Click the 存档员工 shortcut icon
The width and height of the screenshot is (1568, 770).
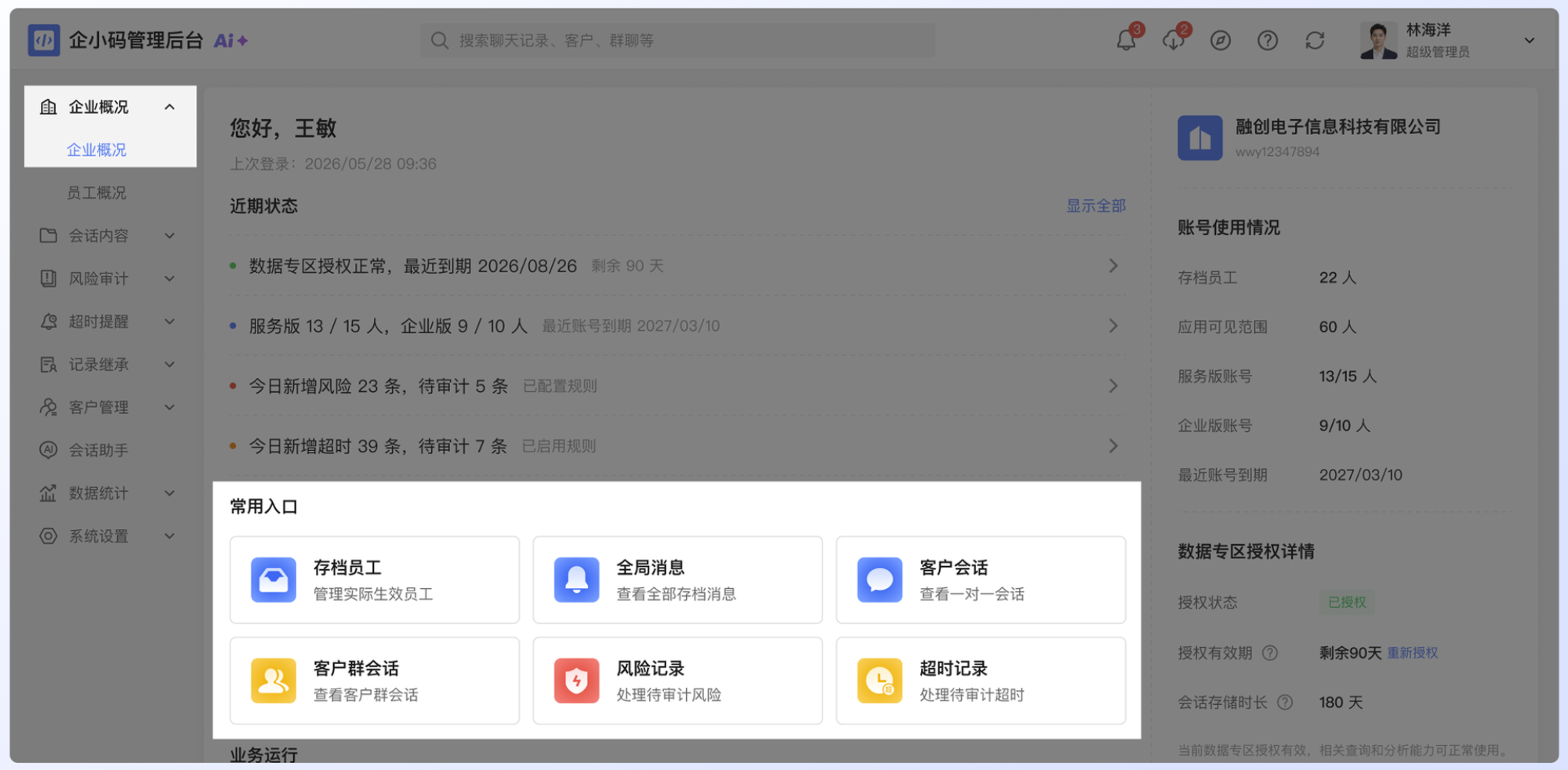tap(274, 579)
